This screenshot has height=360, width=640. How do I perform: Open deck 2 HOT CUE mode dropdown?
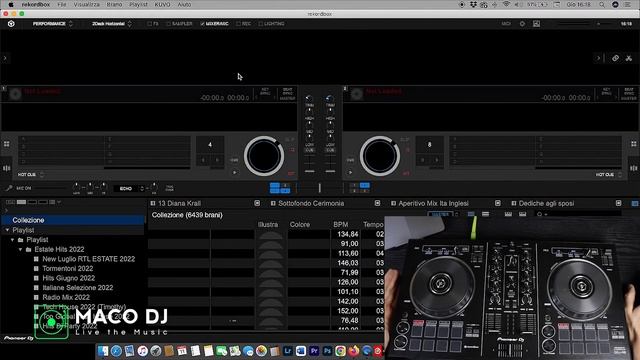click(609, 175)
